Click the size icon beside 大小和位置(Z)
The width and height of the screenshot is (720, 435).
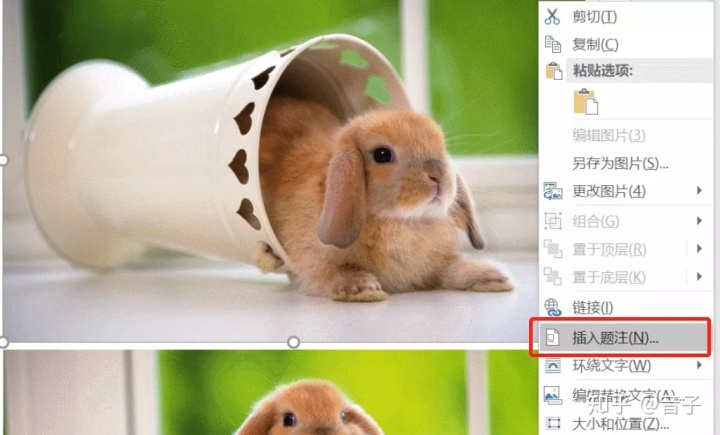[553, 423]
